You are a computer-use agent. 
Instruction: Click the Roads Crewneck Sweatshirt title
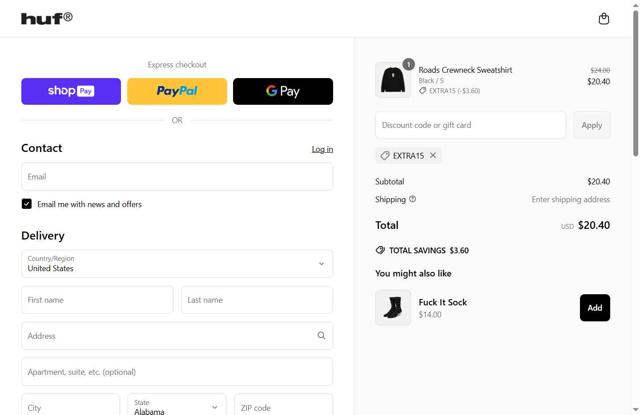click(x=465, y=70)
